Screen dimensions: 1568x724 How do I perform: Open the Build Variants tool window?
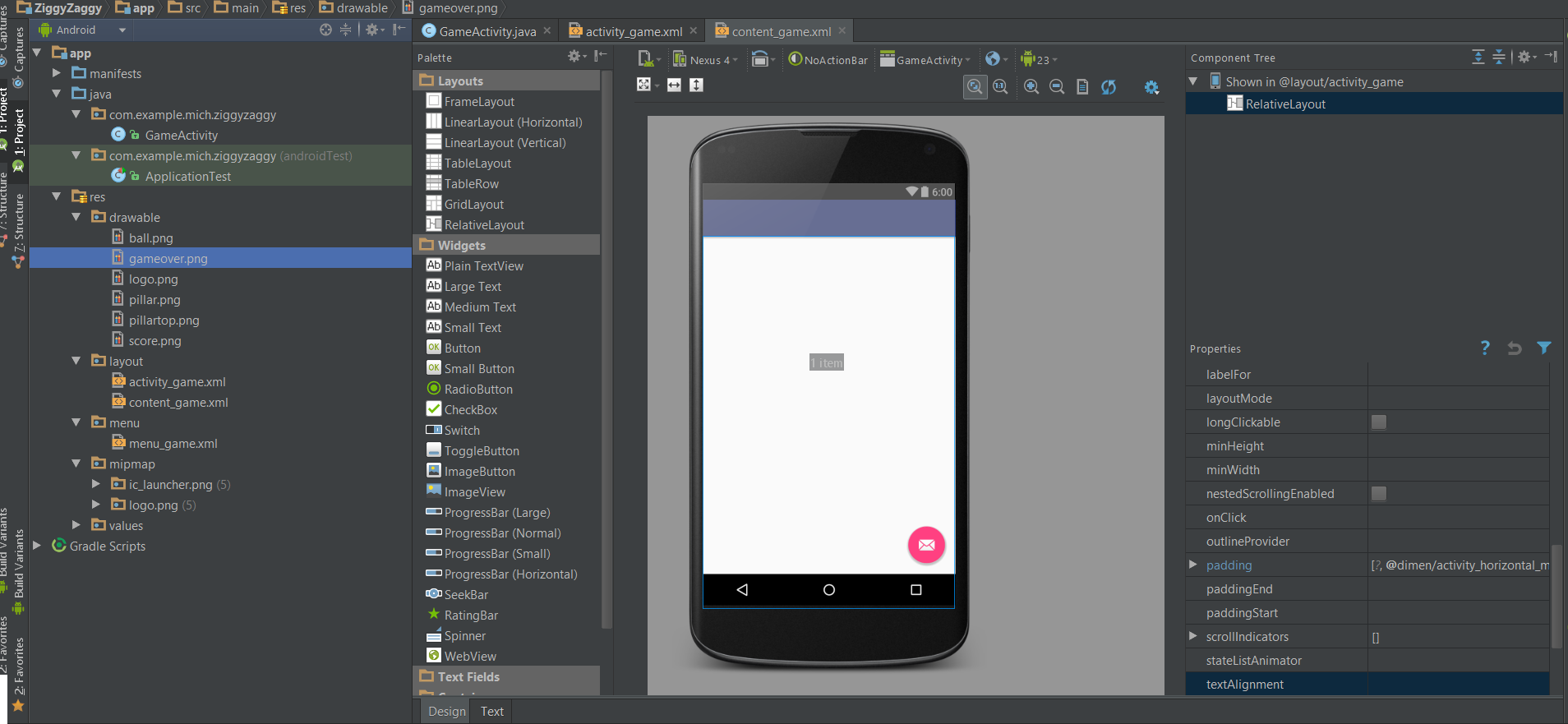pyautogui.click(x=18, y=570)
